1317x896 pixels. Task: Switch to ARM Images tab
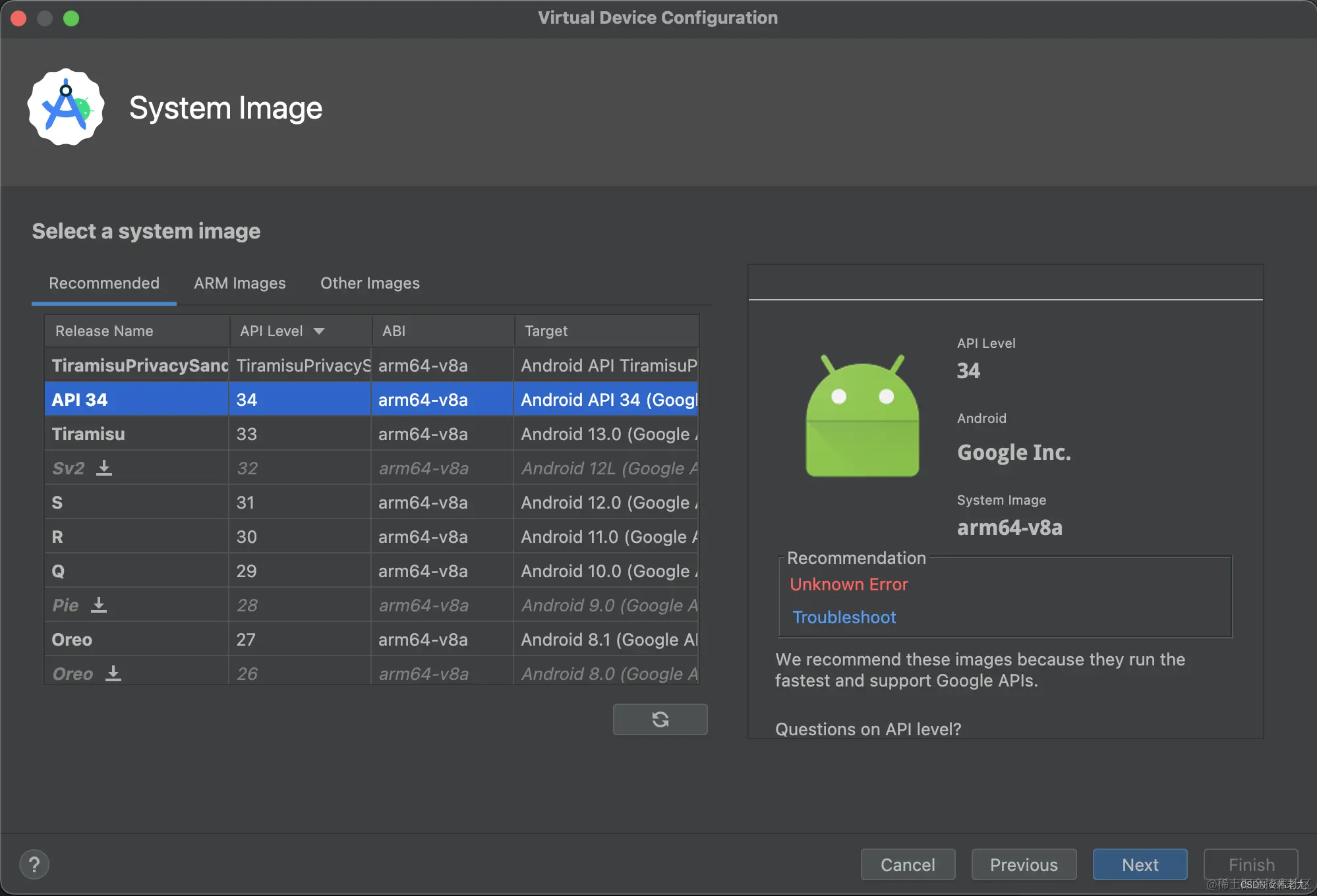point(240,283)
